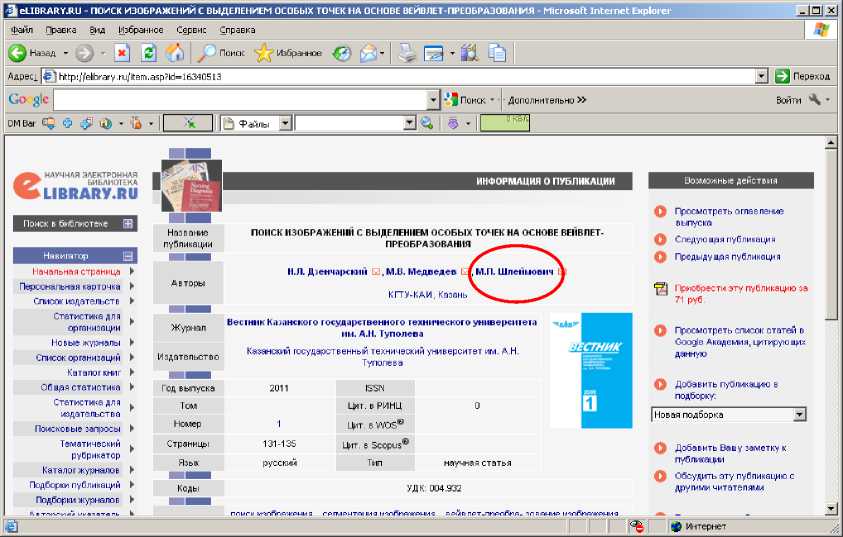Open the Back button history dropdown arrow
The width and height of the screenshot is (843, 537).
[66, 53]
